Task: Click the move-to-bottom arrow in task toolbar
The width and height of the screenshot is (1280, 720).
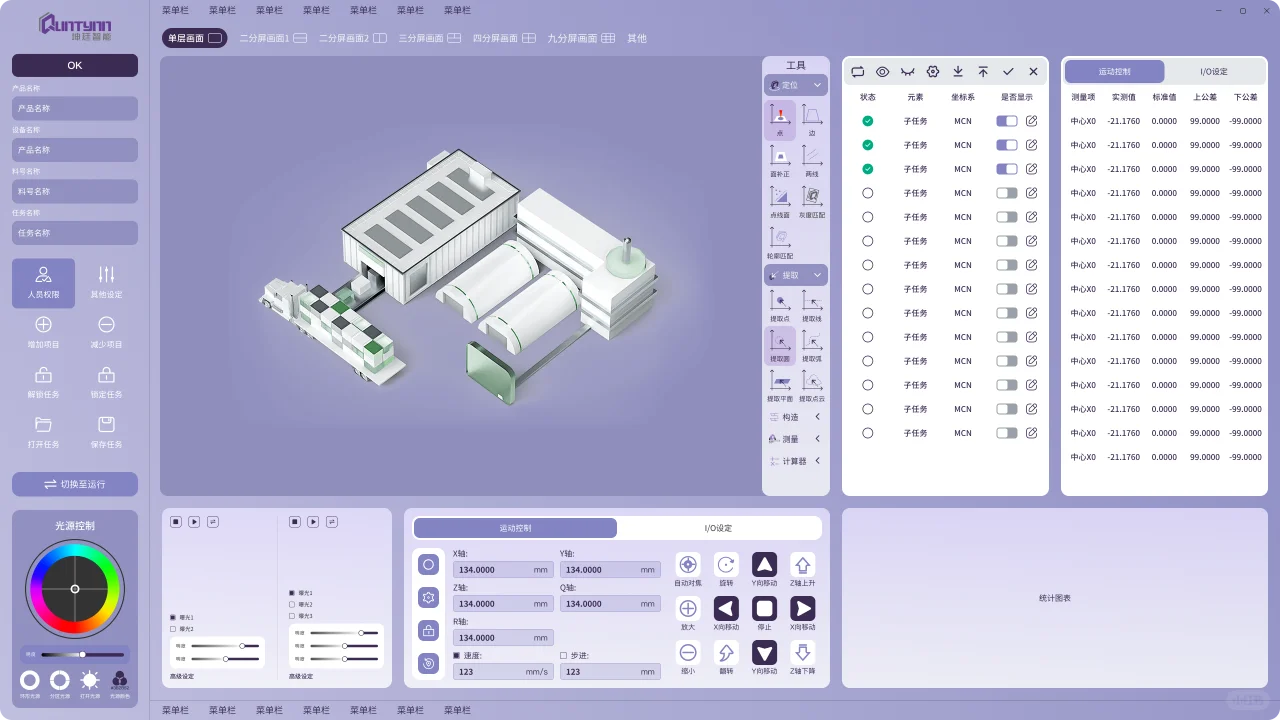Action: pos(958,72)
